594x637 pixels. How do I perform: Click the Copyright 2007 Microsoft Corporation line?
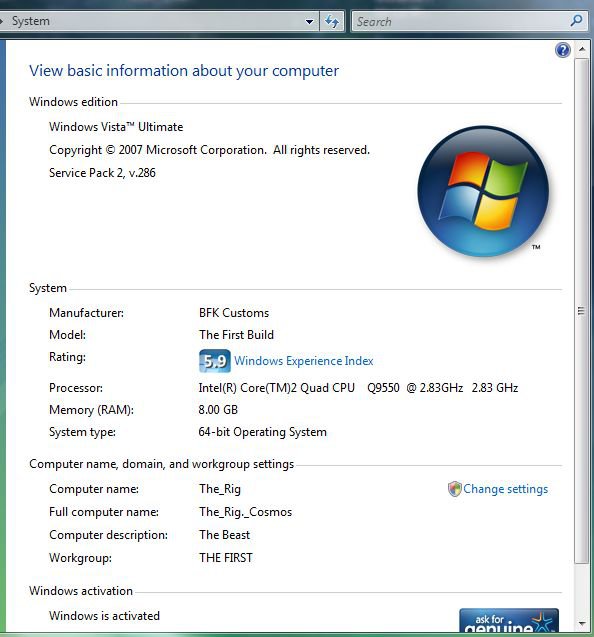pos(210,150)
